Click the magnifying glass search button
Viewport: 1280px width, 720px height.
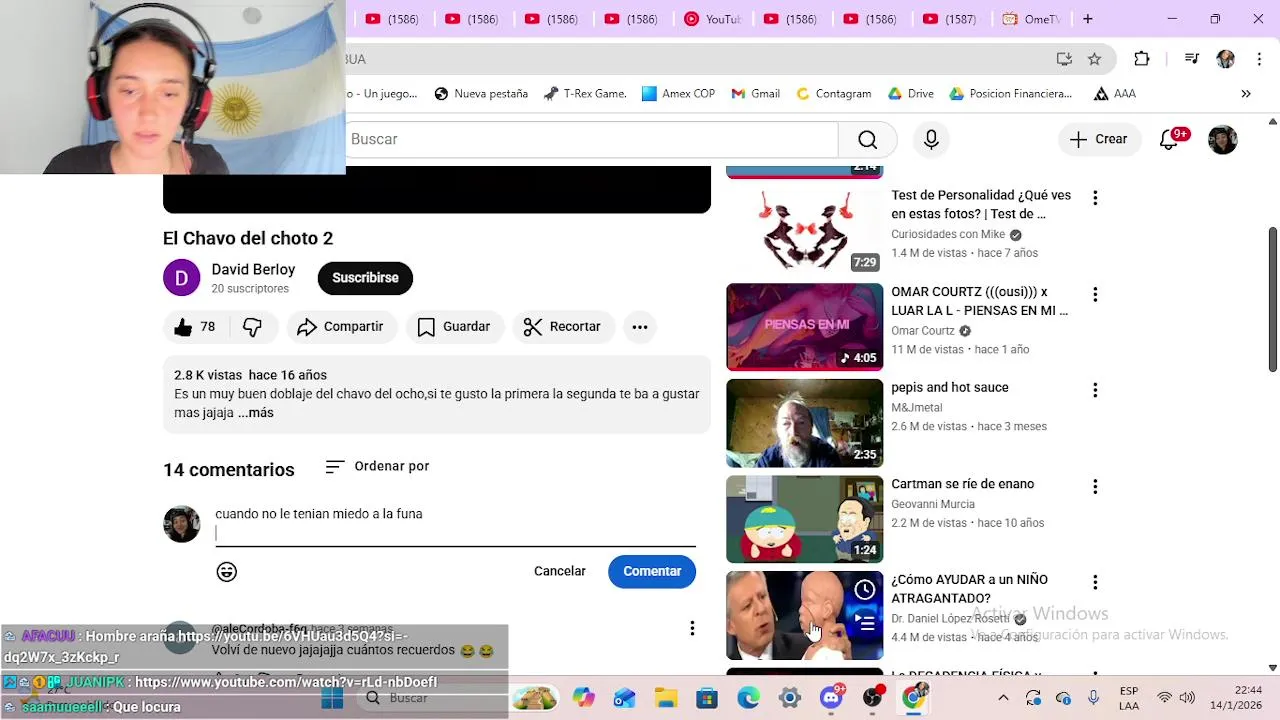point(867,140)
